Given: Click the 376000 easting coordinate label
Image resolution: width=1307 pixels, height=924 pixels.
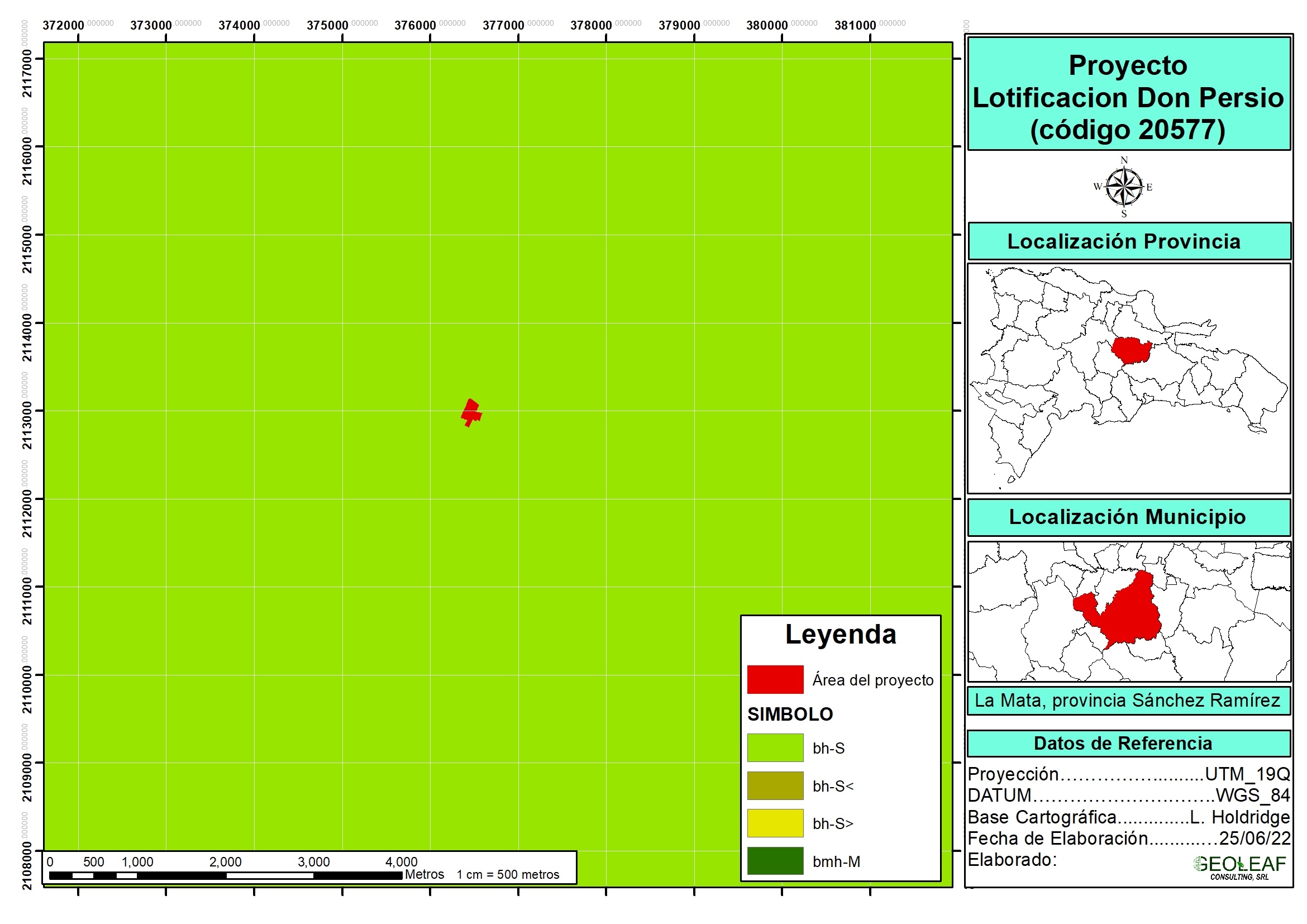Looking at the screenshot, I should (x=416, y=26).
